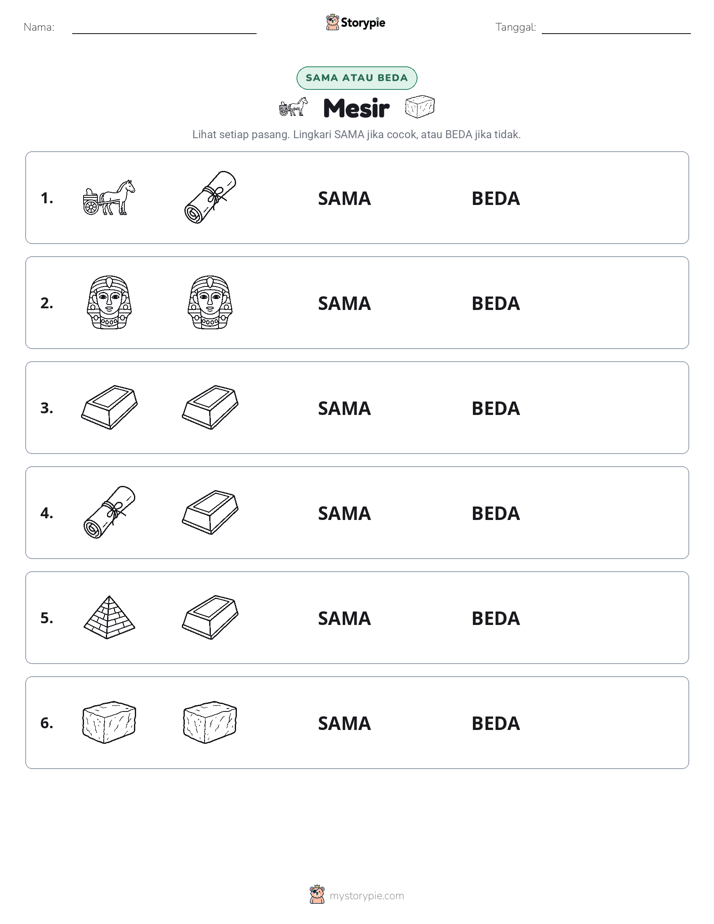Choose SAMA for question 3
Viewport: 714px width, 924px height.
[x=344, y=408]
